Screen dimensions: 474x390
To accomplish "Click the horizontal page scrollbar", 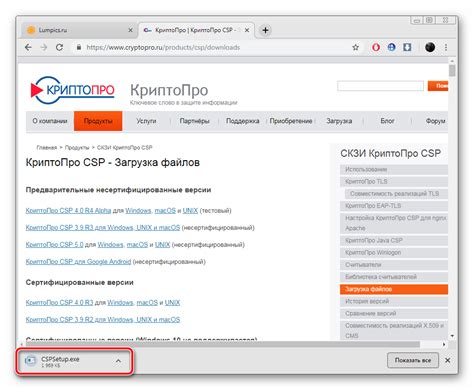I will pyautogui.click(x=222, y=344).
